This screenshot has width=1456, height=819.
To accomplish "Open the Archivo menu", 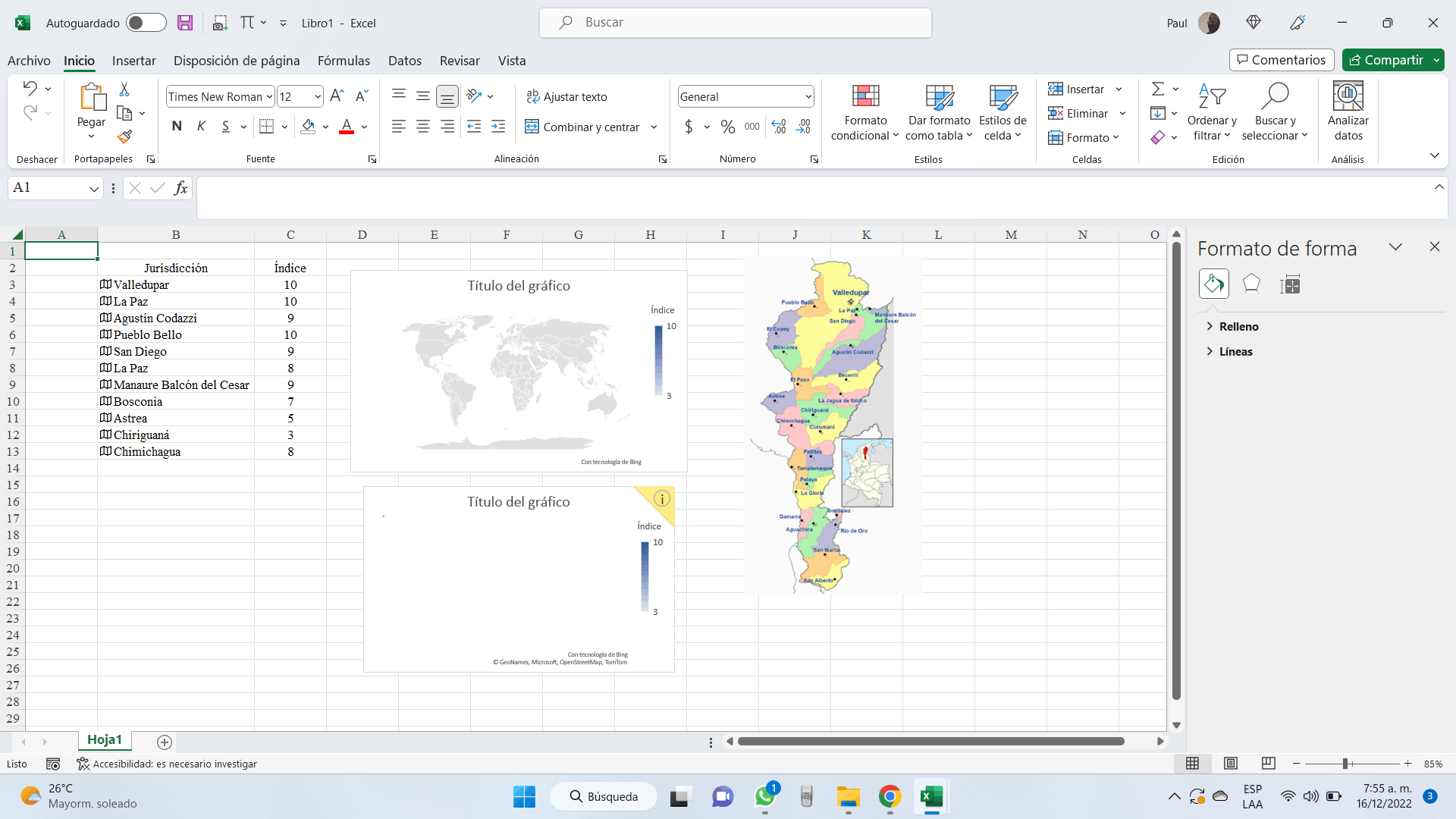I will tap(29, 61).
